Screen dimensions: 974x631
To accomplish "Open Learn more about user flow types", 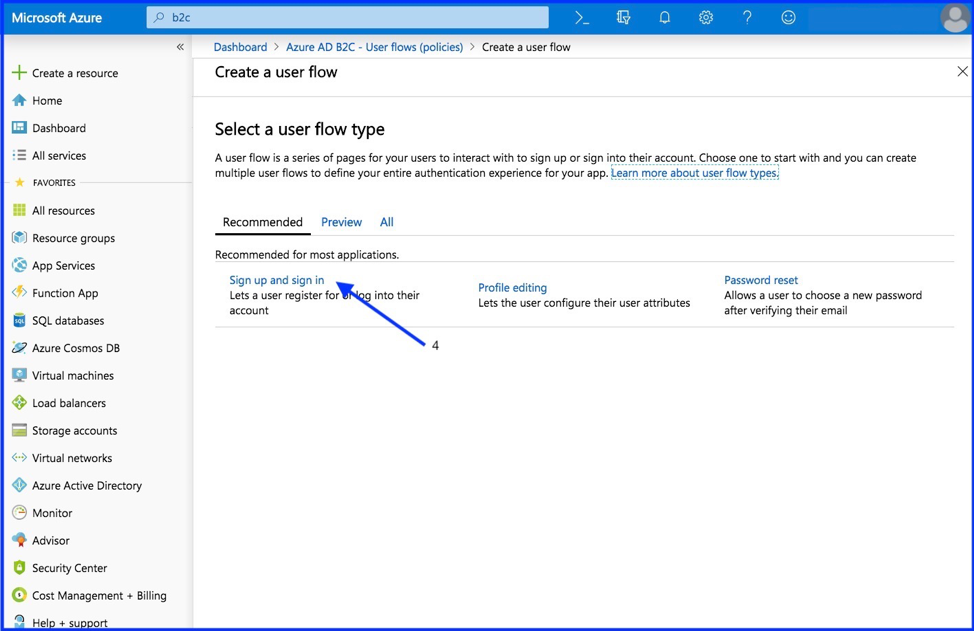I will 694,173.
